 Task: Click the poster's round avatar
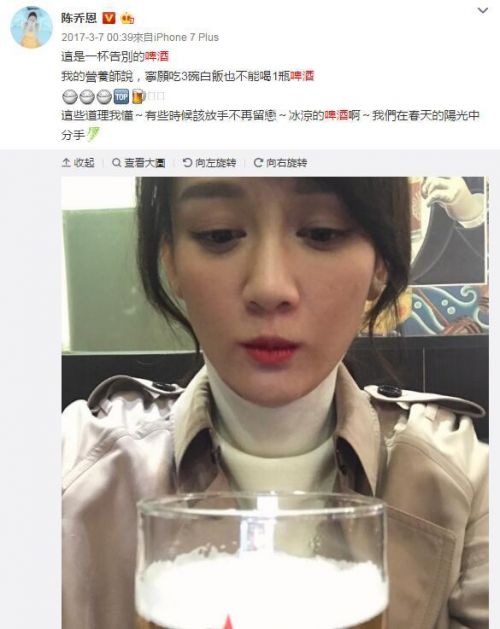31,27
